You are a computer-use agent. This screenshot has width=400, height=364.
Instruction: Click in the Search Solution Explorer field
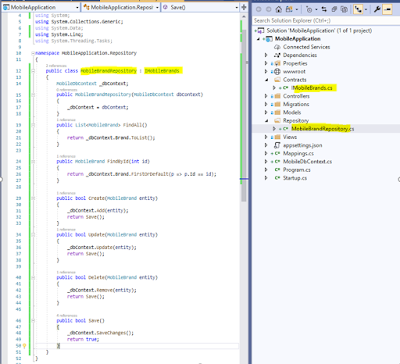tap(326, 21)
